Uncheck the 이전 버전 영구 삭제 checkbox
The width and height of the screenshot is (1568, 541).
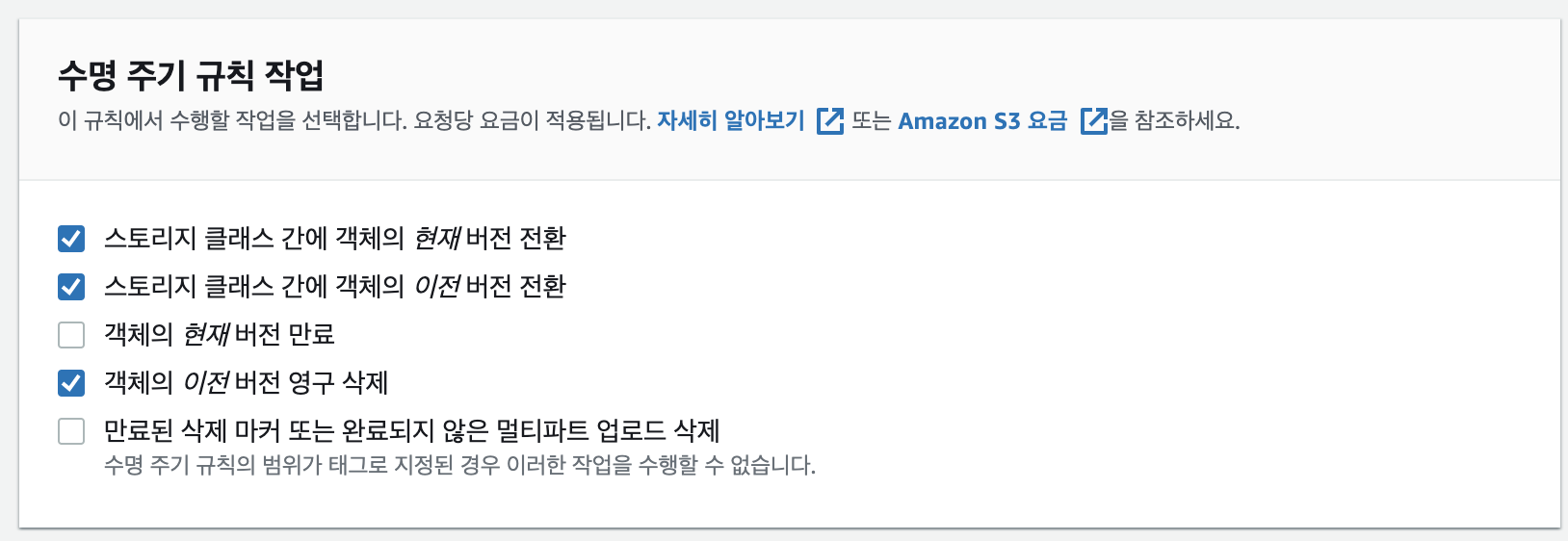tap(71, 383)
